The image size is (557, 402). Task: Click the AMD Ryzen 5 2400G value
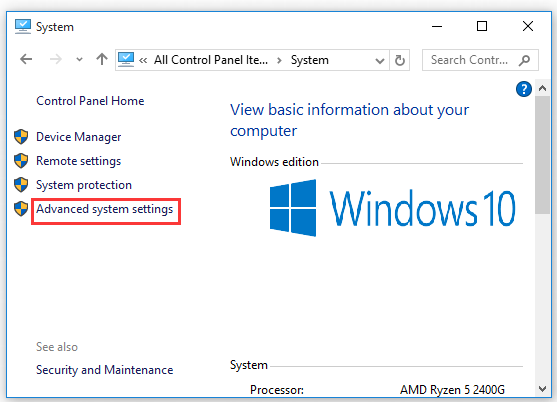(x=452, y=390)
